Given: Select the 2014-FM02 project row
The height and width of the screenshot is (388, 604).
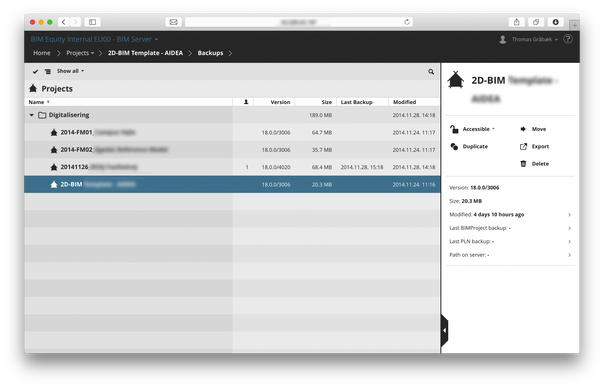Looking at the screenshot, I should pos(232,149).
